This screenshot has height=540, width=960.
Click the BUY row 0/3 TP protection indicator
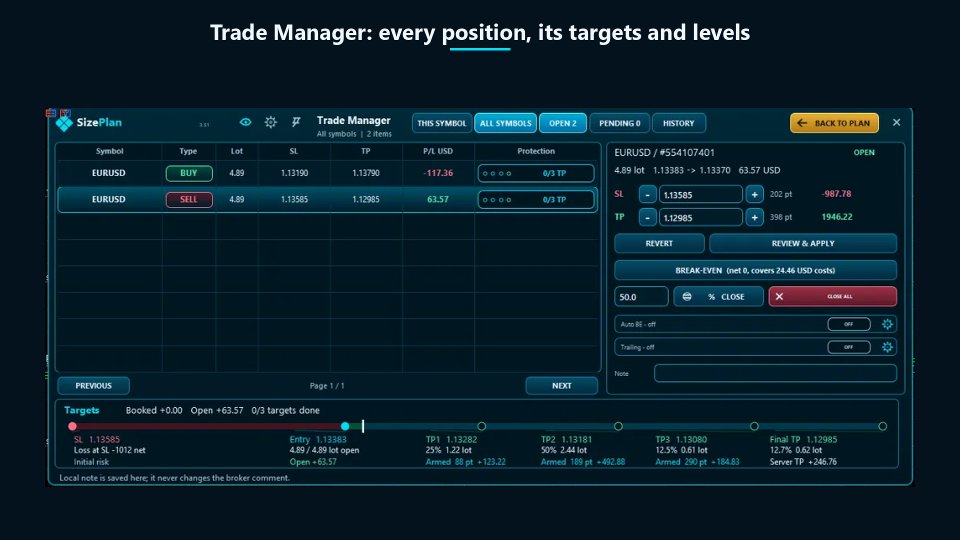tap(536, 173)
